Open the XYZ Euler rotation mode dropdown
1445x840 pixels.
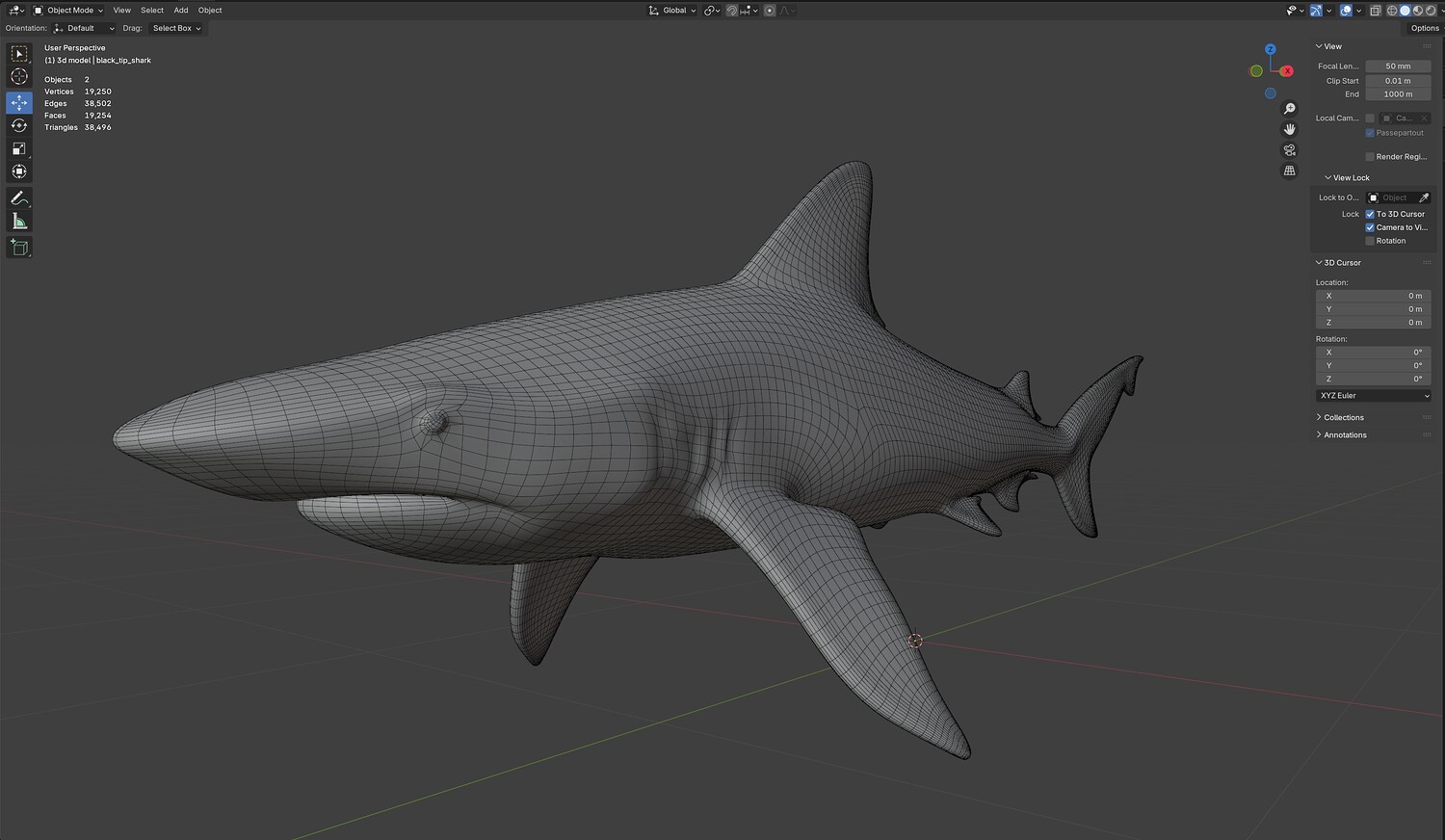click(x=1373, y=396)
